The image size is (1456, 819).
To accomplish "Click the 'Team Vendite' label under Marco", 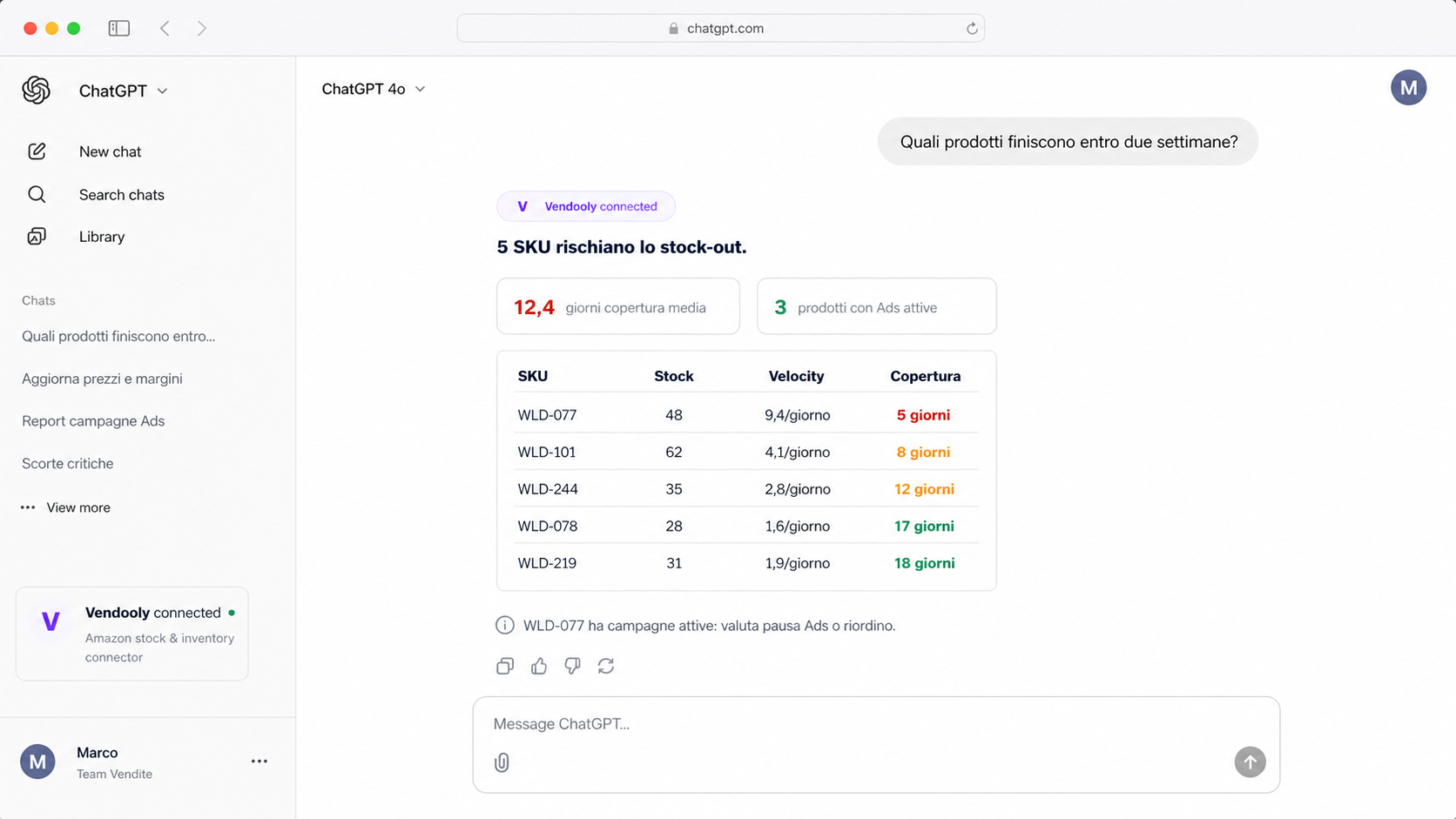I will [x=114, y=774].
